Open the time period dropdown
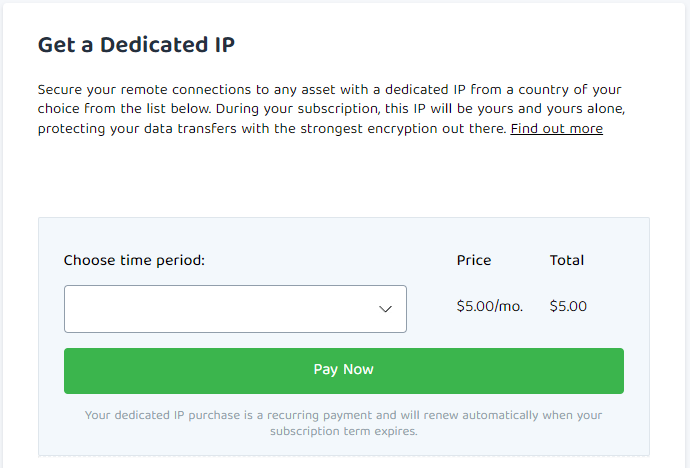 point(235,309)
